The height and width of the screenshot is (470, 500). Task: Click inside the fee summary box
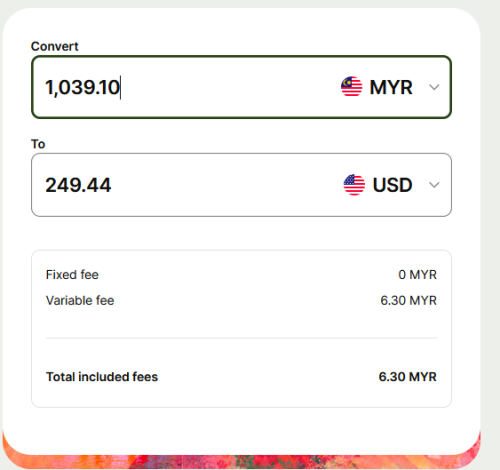[241, 329]
